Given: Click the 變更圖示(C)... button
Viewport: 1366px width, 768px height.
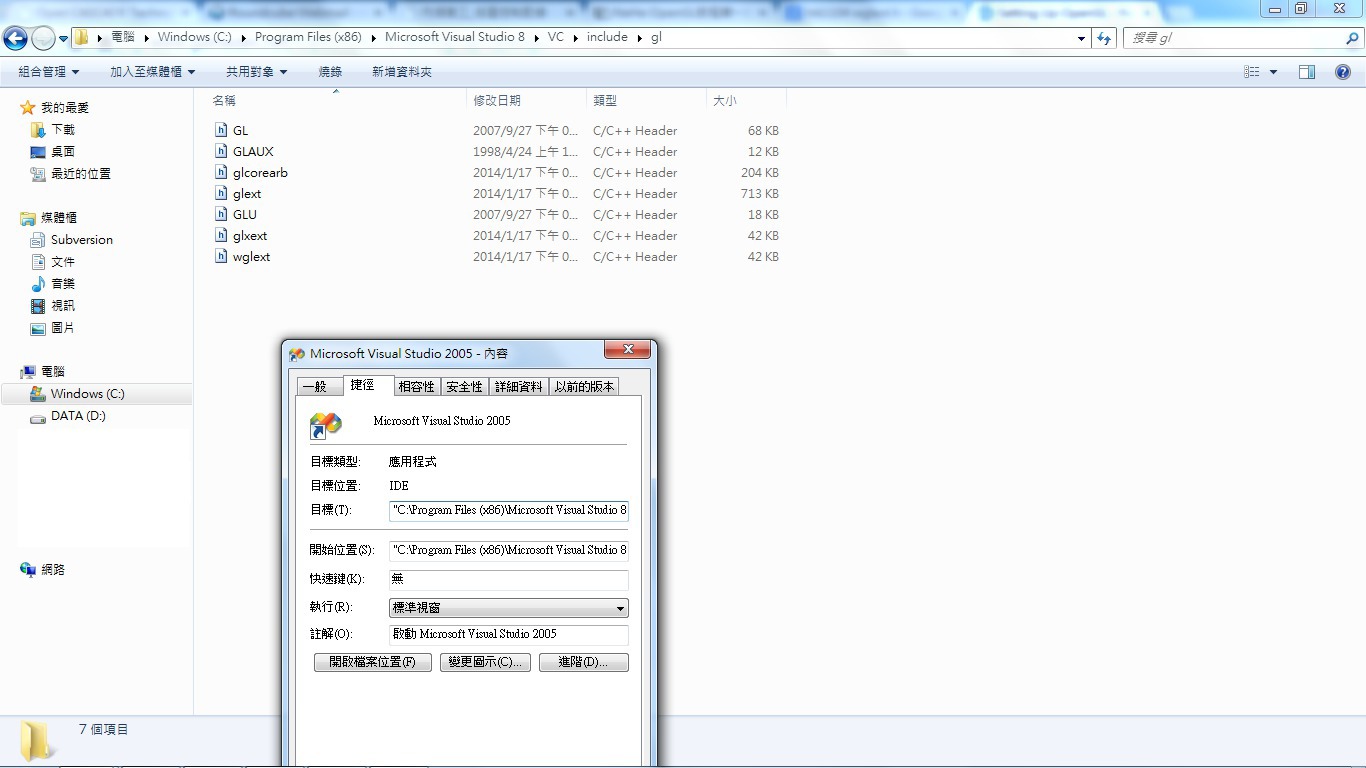Looking at the screenshot, I should (x=485, y=662).
